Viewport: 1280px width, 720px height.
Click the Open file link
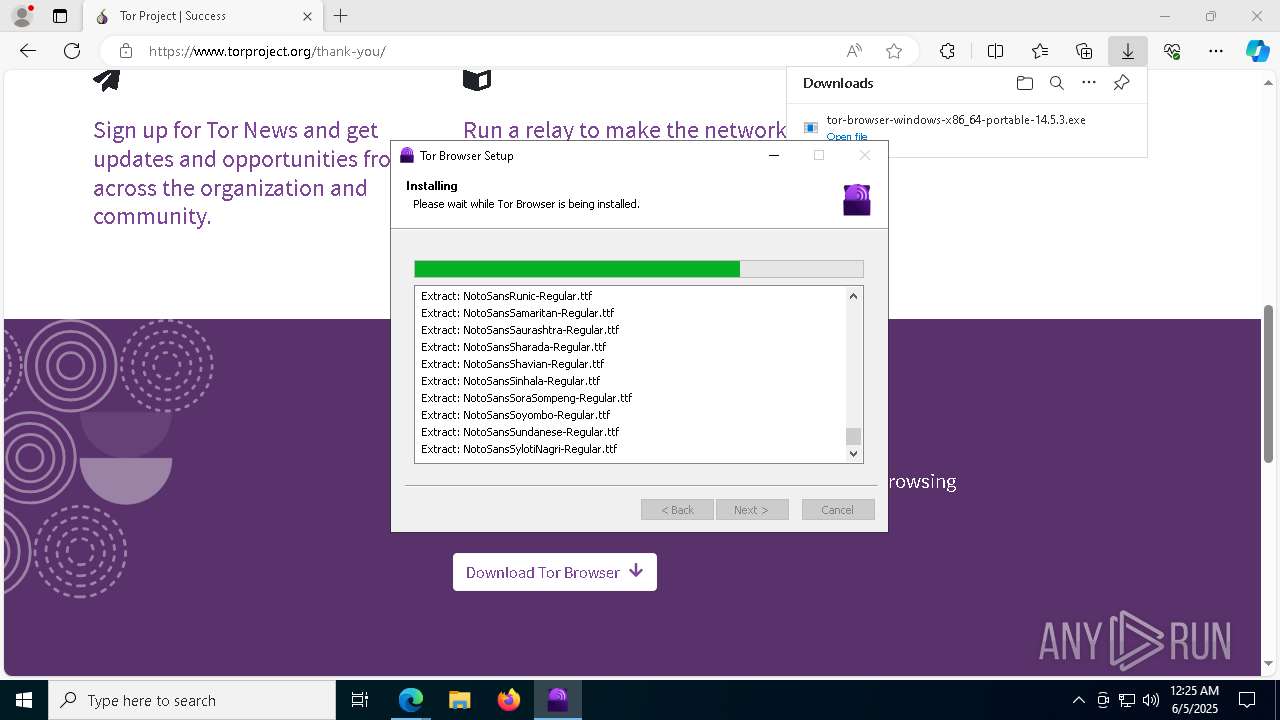coord(847,137)
